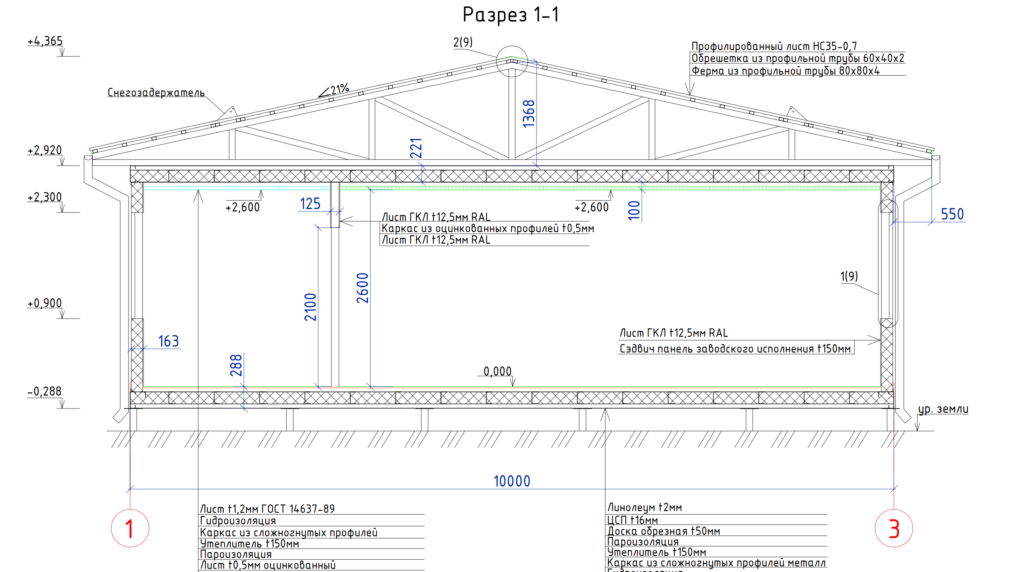Select the 1(9) wall node callout label

(x=850, y=277)
